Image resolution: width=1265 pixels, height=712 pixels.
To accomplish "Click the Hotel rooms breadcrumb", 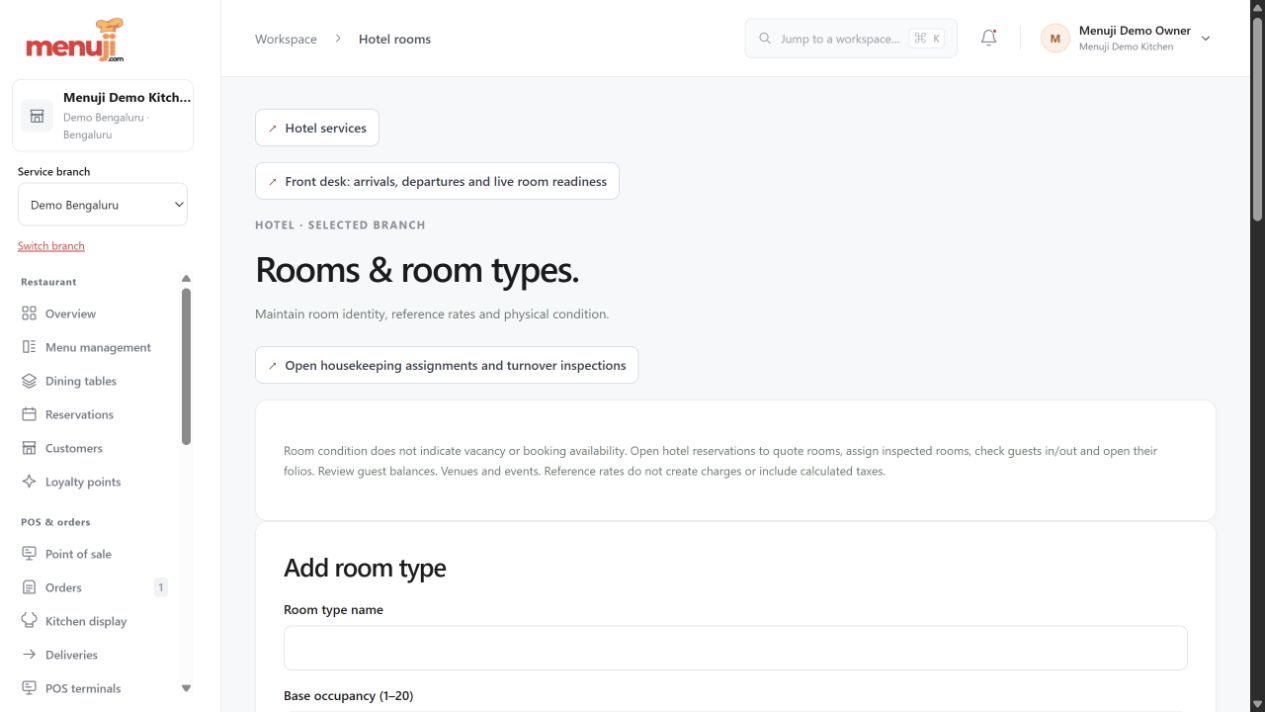I will click(395, 39).
